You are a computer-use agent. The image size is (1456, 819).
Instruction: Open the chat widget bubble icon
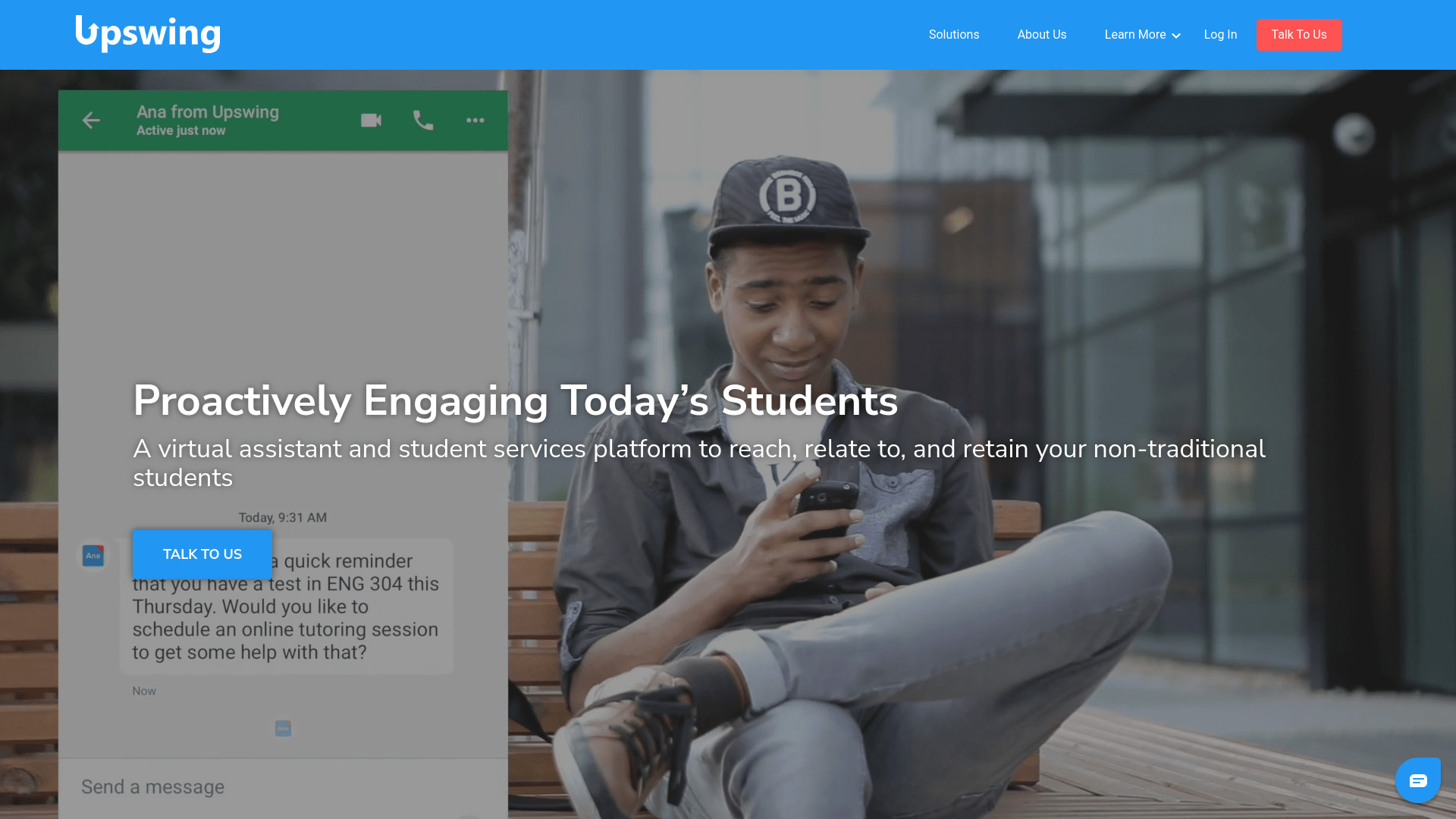(1418, 780)
